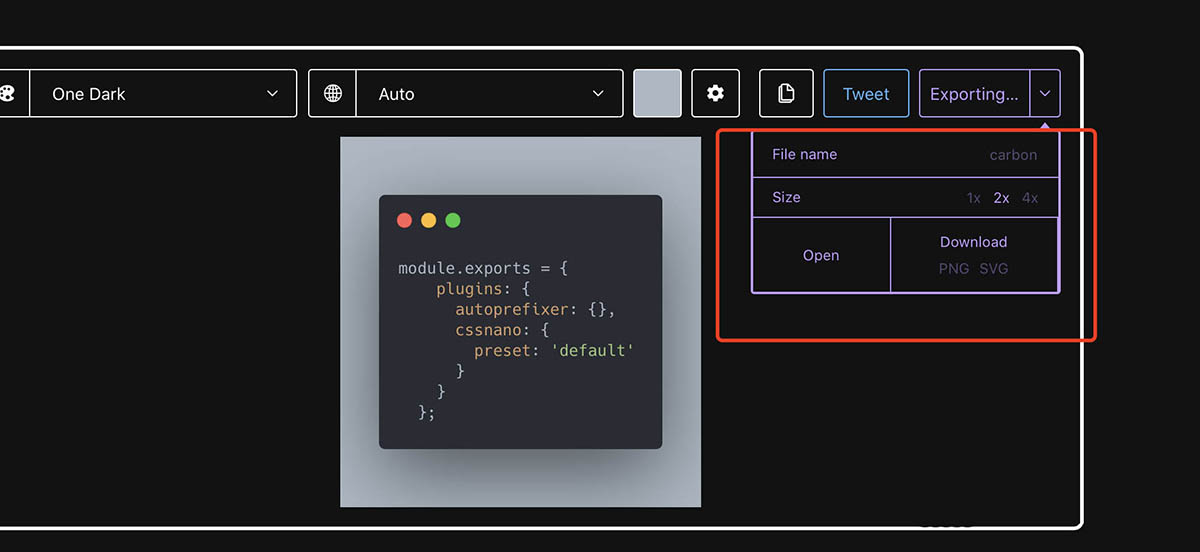1200x552 pixels.
Task: Click the Exporting... button
Action: click(974, 93)
